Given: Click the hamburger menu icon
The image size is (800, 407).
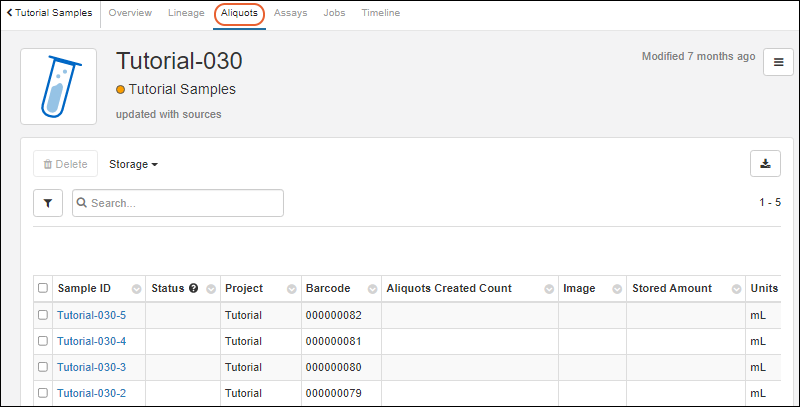Looking at the screenshot, I should 778,62.
